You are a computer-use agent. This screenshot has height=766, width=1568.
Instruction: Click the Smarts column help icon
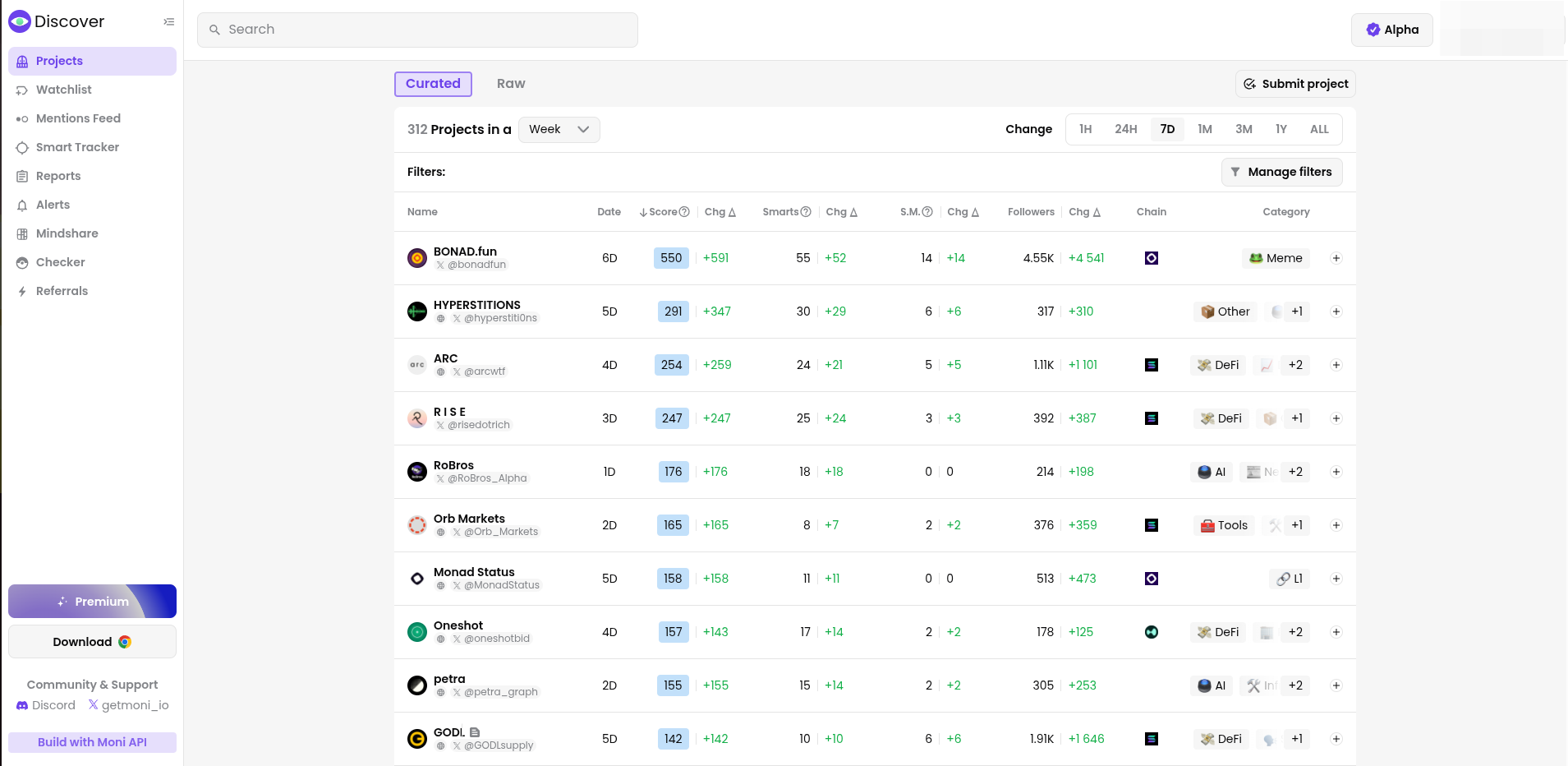pos(806,212)
